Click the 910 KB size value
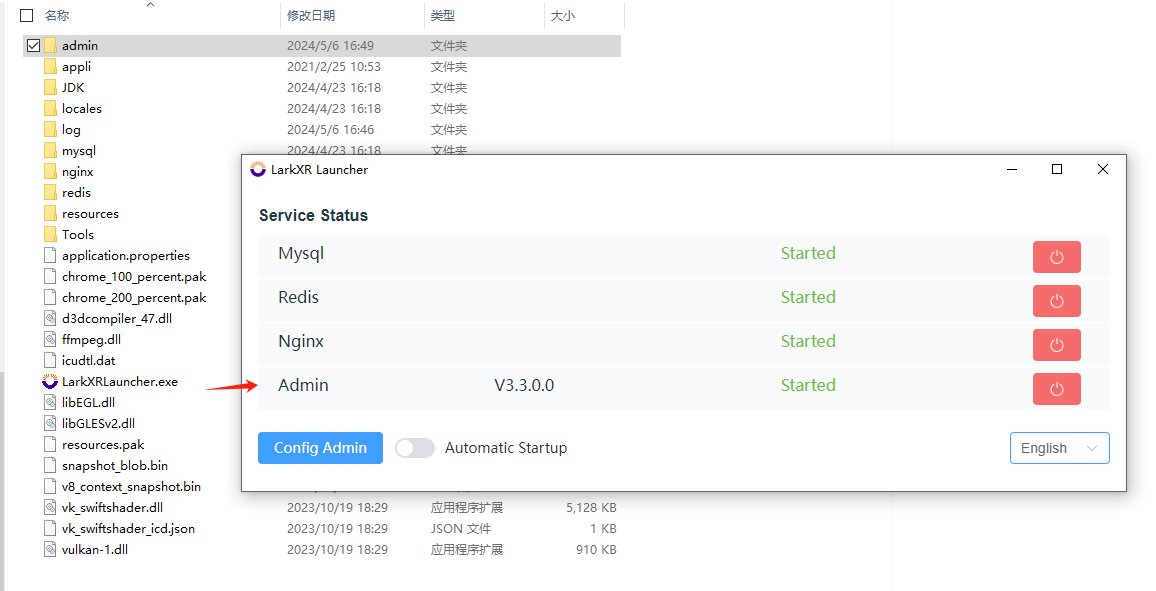Viewport: 1156px width, 591px height. coord(596,550)
